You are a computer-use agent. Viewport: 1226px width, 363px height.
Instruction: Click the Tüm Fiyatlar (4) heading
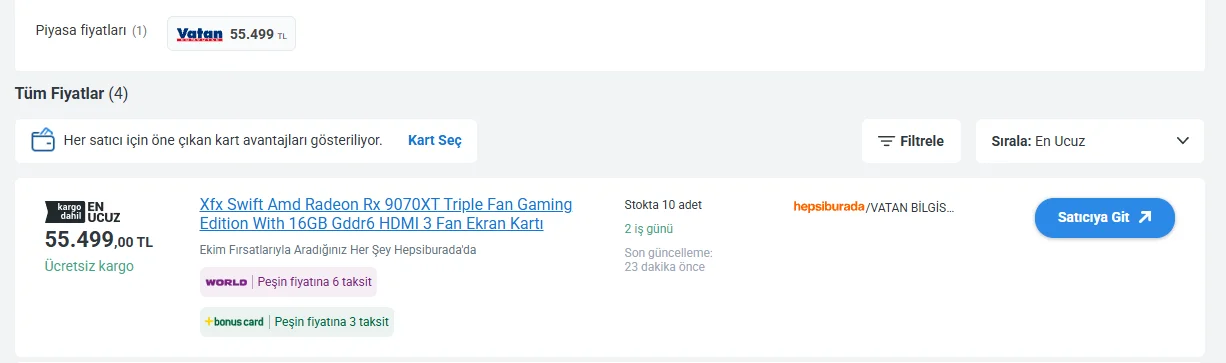click(71, 94)
